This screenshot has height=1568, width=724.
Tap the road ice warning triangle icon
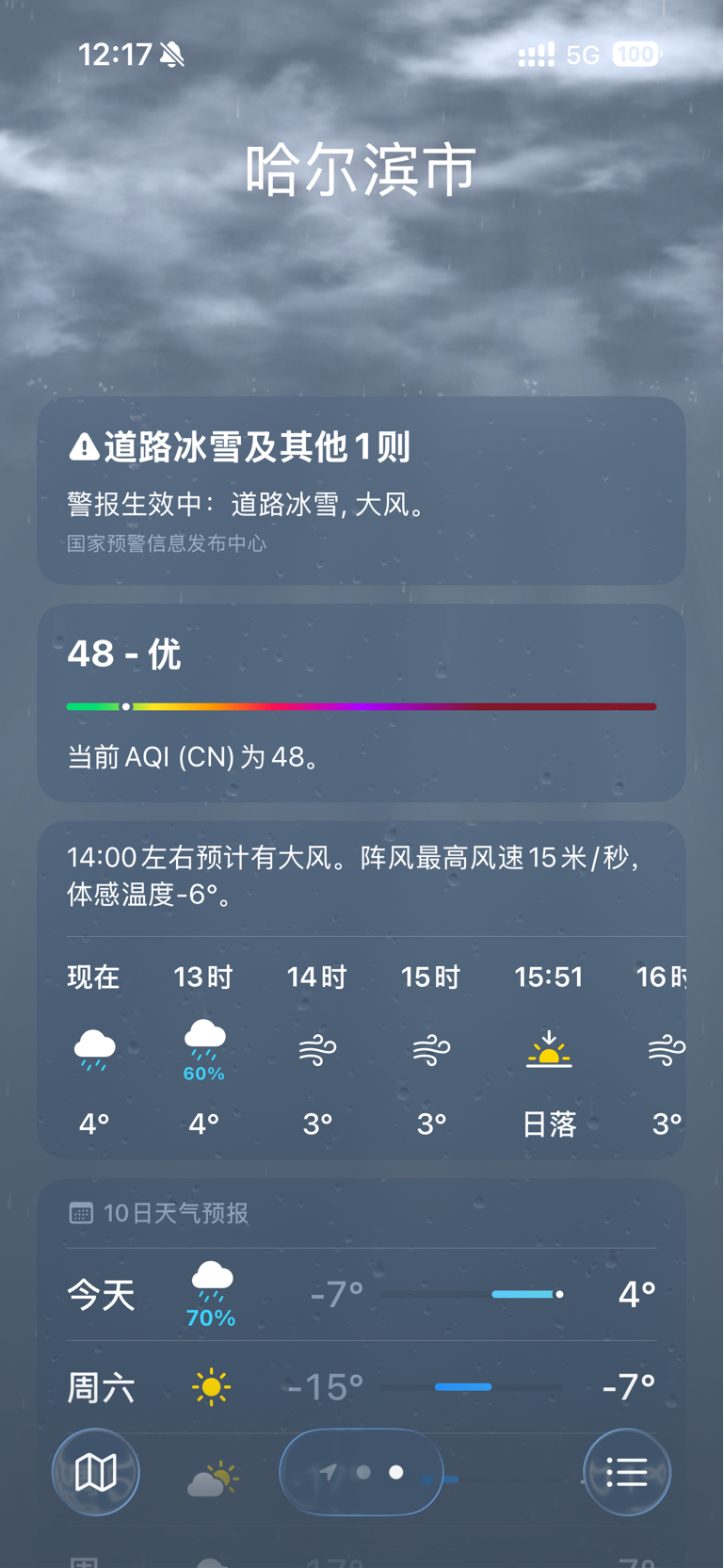click(84, 447)
